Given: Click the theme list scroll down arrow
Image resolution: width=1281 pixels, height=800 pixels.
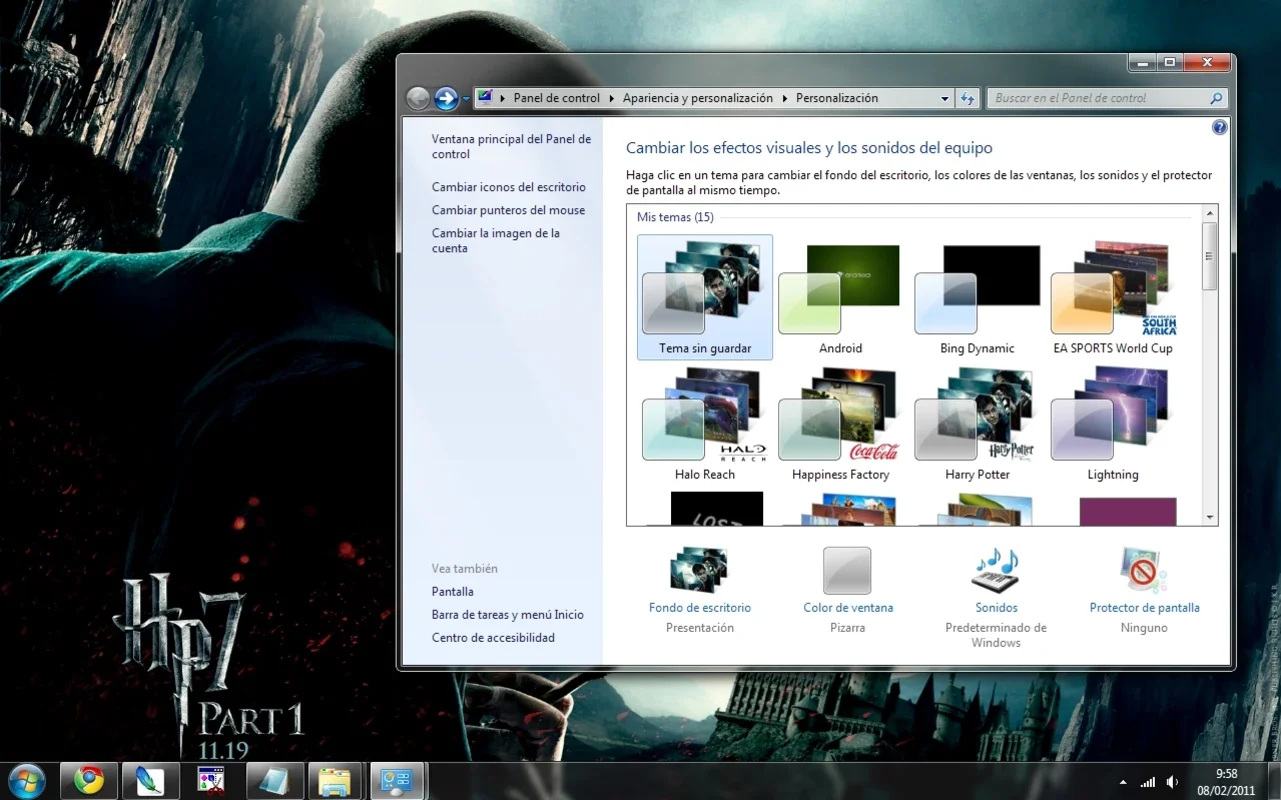Looking at the screenshot, I should tap(1210, 518).
